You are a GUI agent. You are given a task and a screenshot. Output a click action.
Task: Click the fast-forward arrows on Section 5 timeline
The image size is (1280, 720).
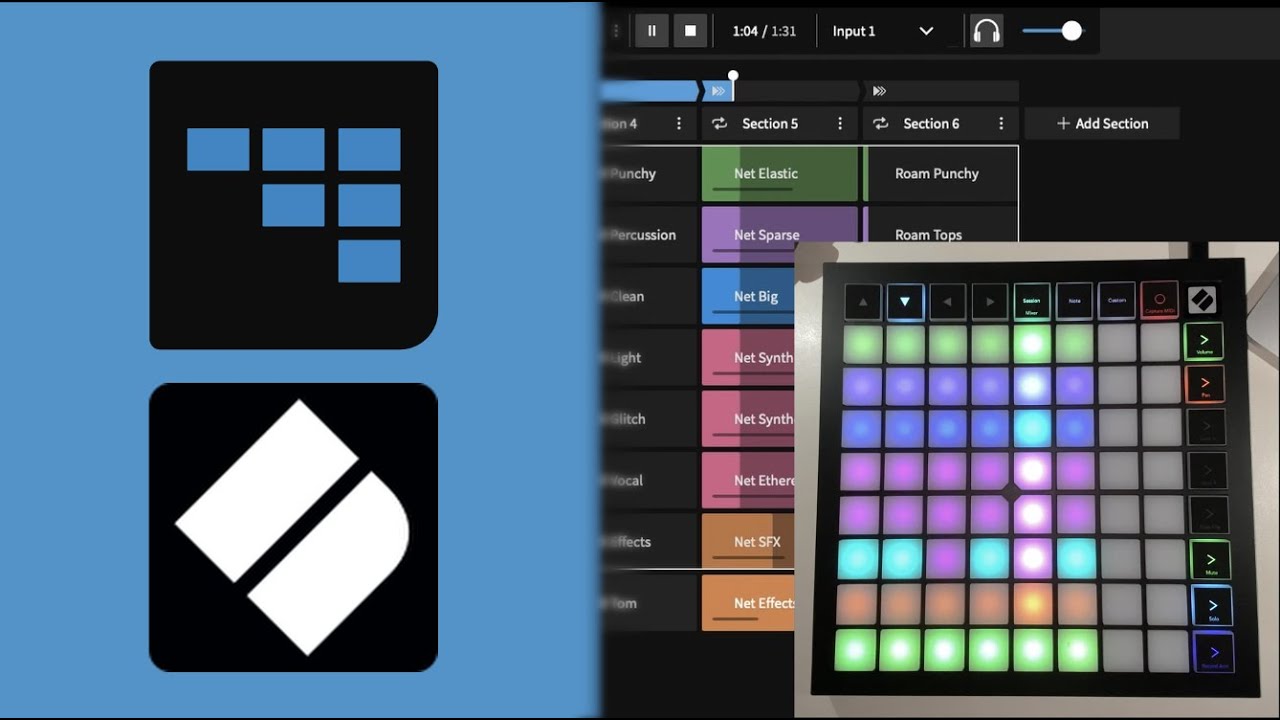pyautogui.click(x=718, y=91)
